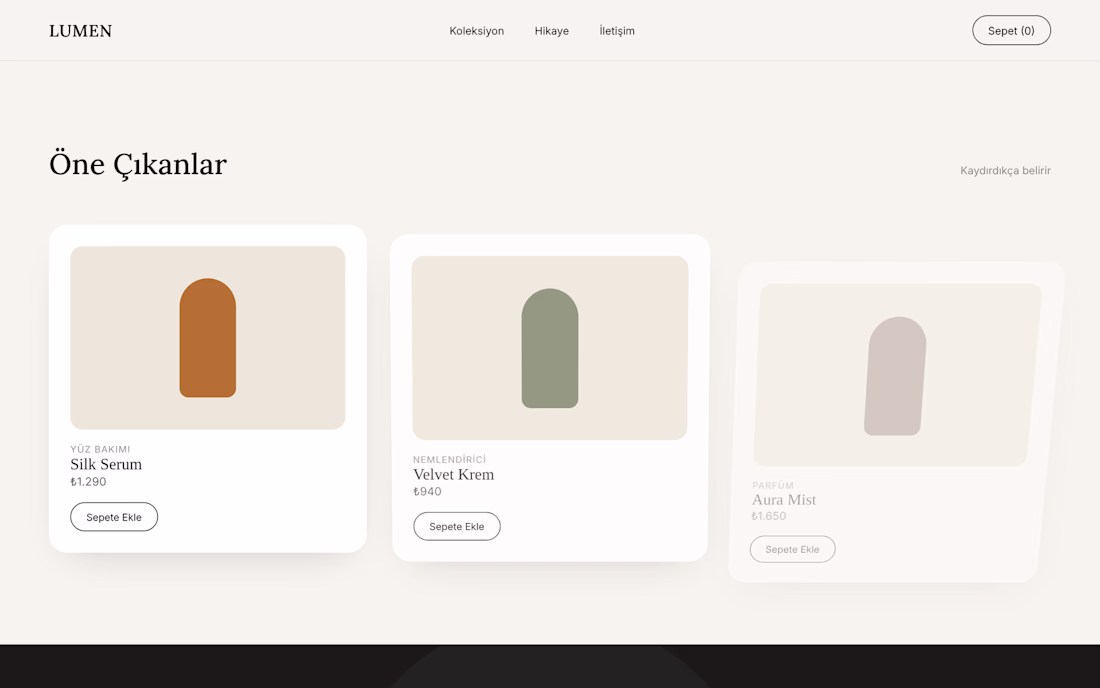
Task: Select the Silk Serum product image
Action: point(208,337)
